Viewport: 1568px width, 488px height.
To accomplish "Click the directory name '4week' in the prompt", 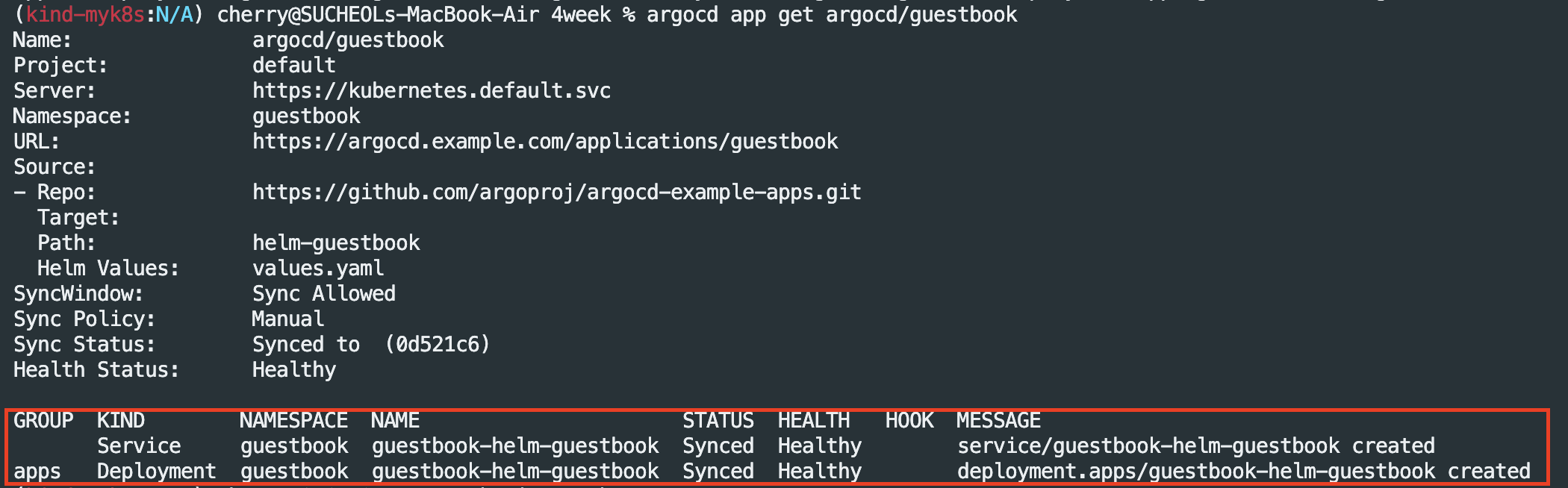I will (x=581, y=15).
